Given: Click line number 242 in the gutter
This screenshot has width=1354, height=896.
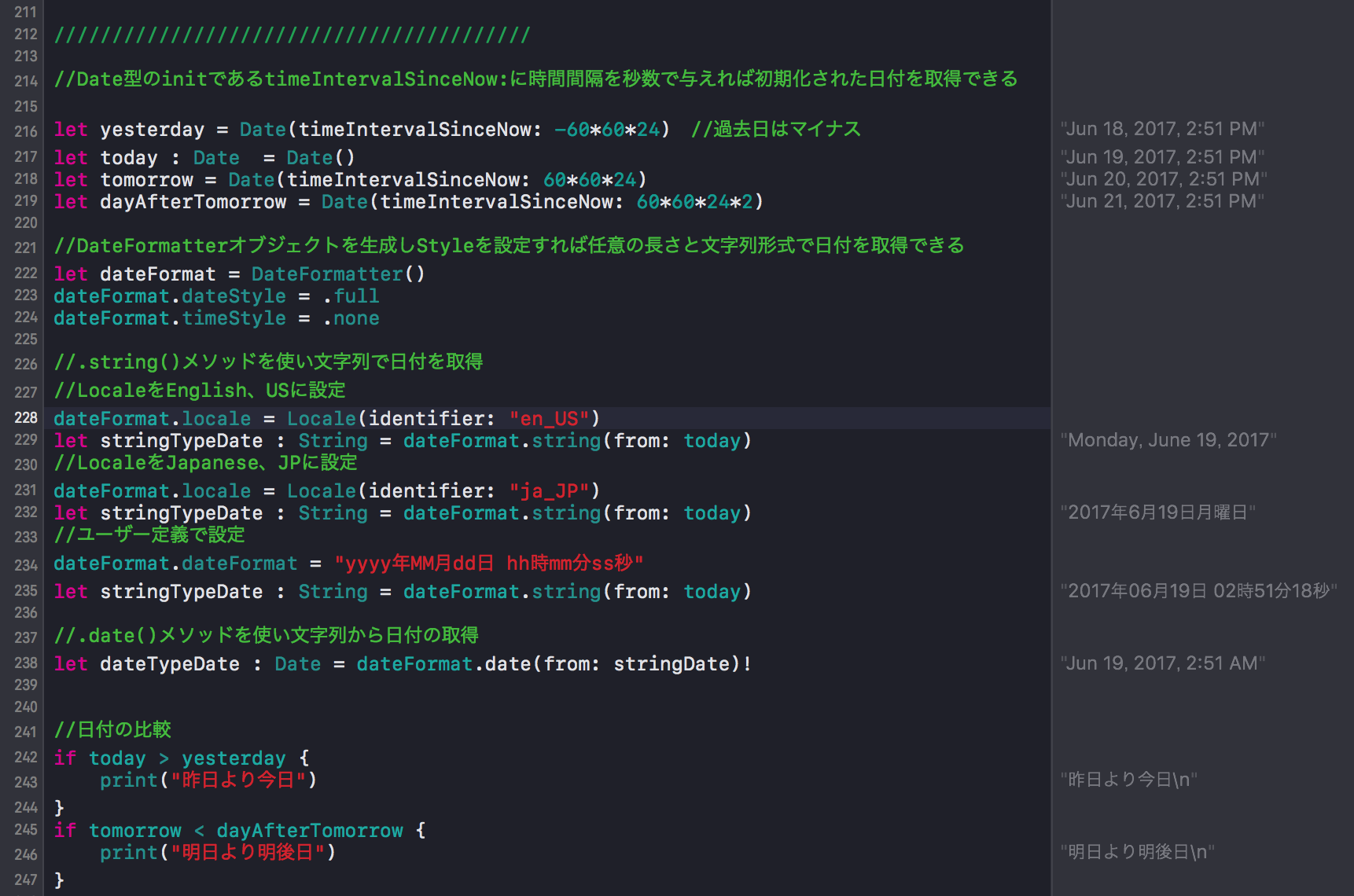Looking at the screenshot, I should (x=25, y=757).
